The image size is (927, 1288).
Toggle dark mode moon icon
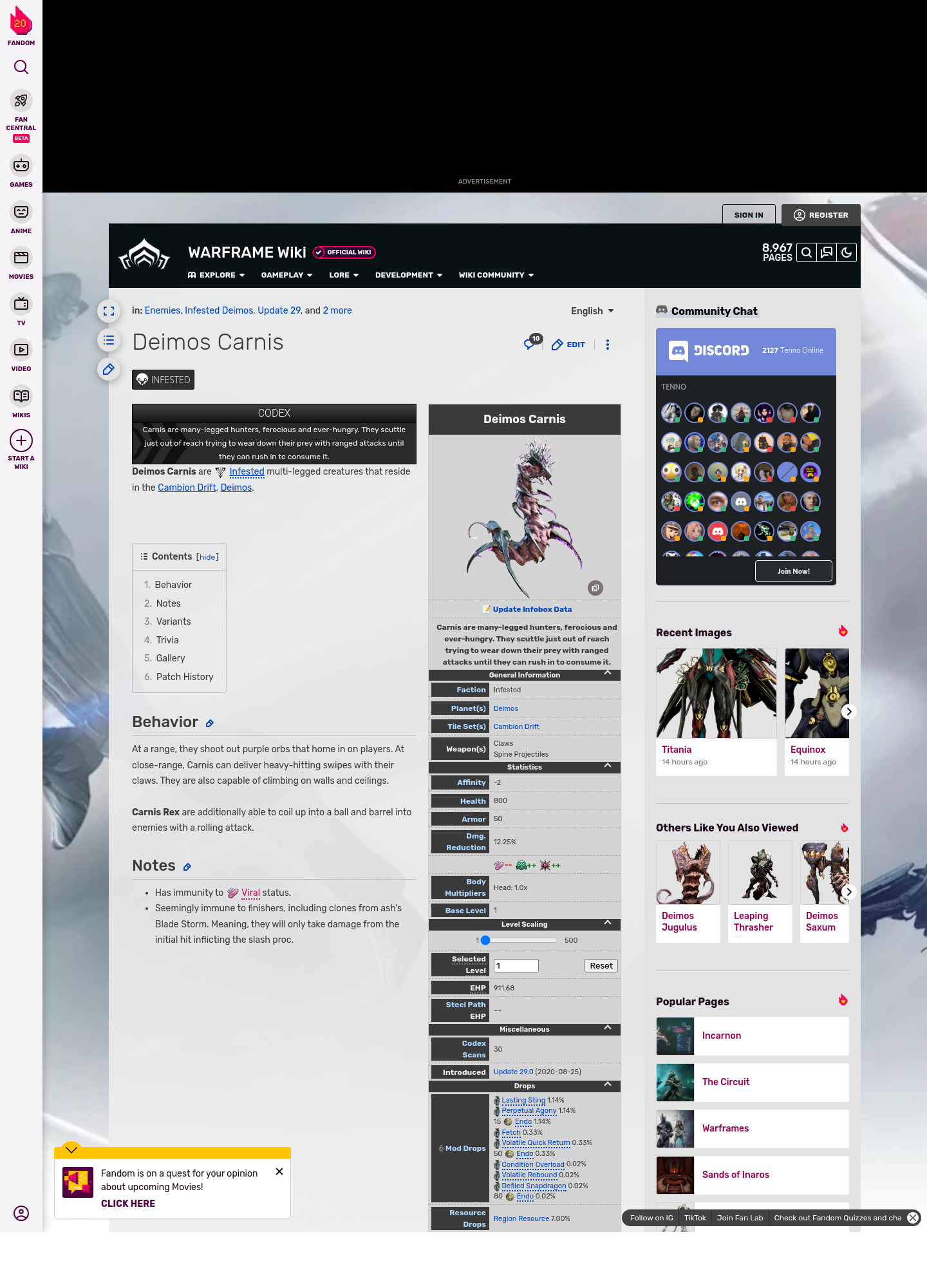[847, 252]
